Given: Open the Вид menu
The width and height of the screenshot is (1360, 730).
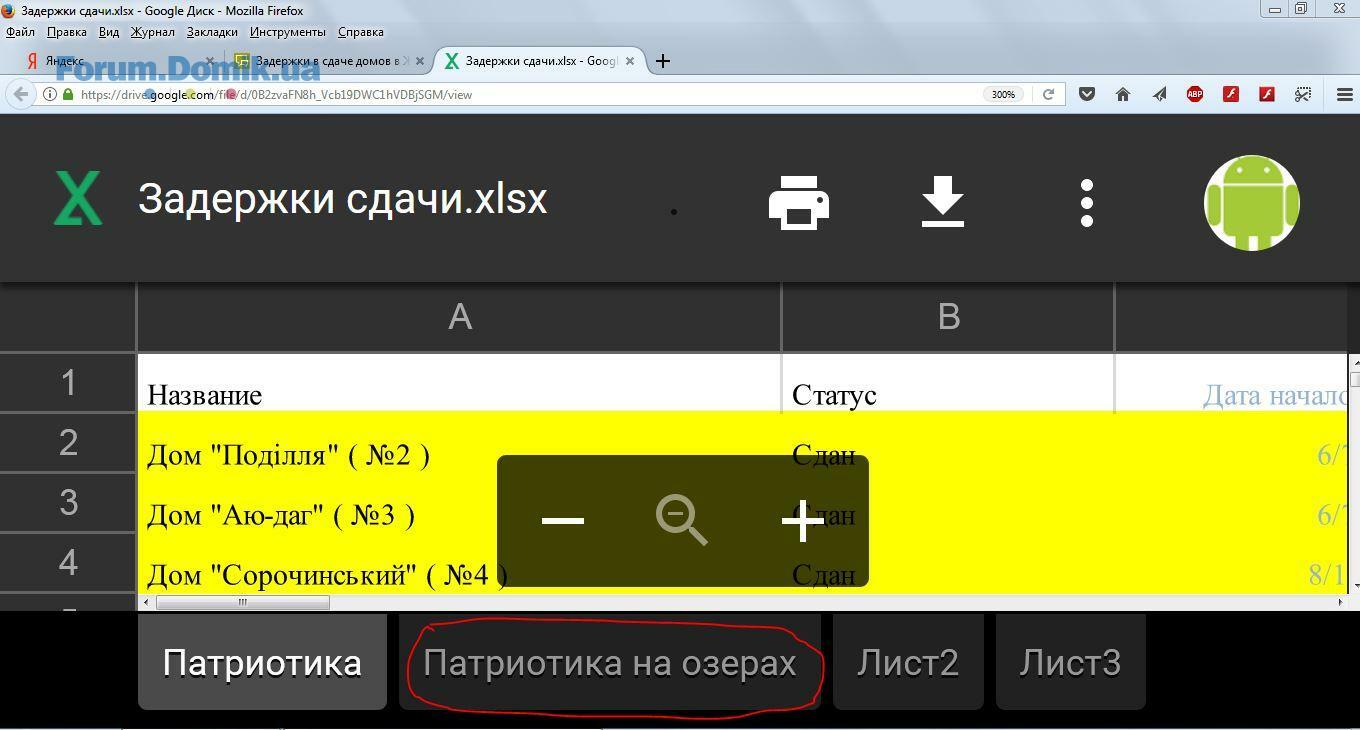Looking at the screenshot, I should [x=109, y=32].
